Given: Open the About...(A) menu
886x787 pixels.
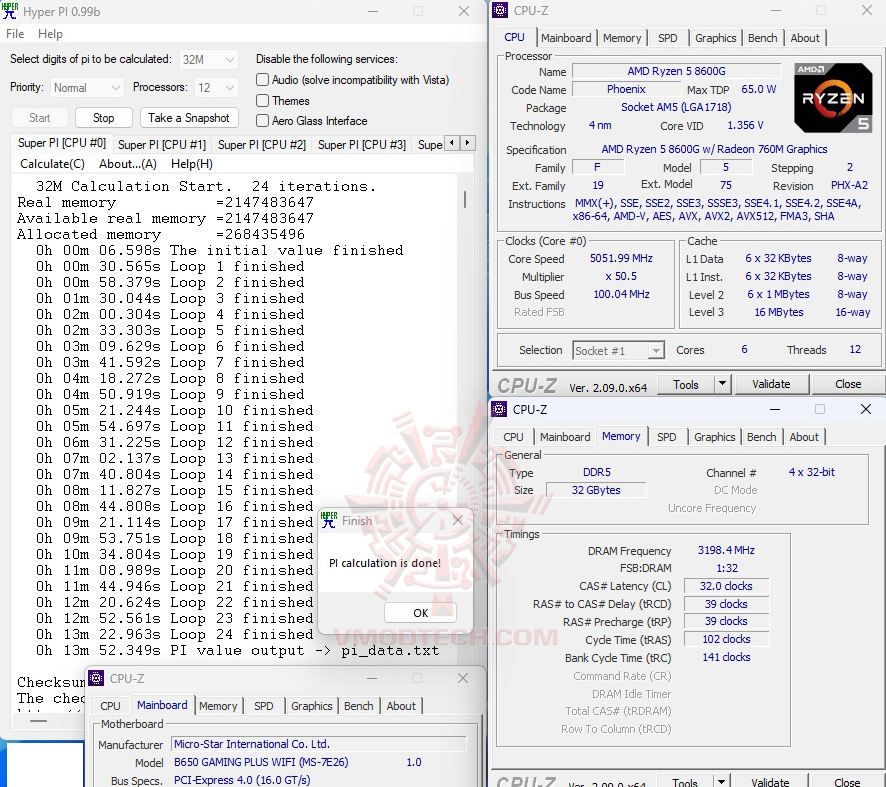Looking at the screenshot, I should coord(128,164).
